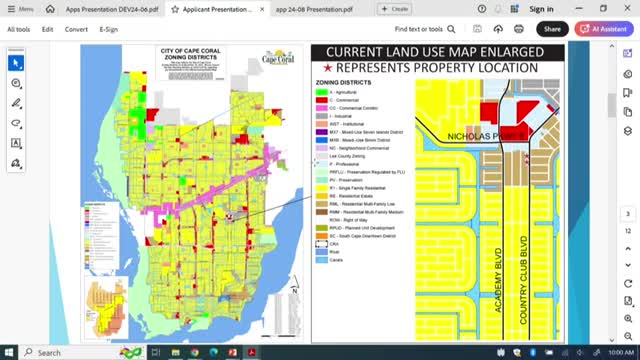Open the Help question mark icon
Image resolution: width=640 pixels, height=360 pixels.
pyautogui.click(x=482, y=9)
